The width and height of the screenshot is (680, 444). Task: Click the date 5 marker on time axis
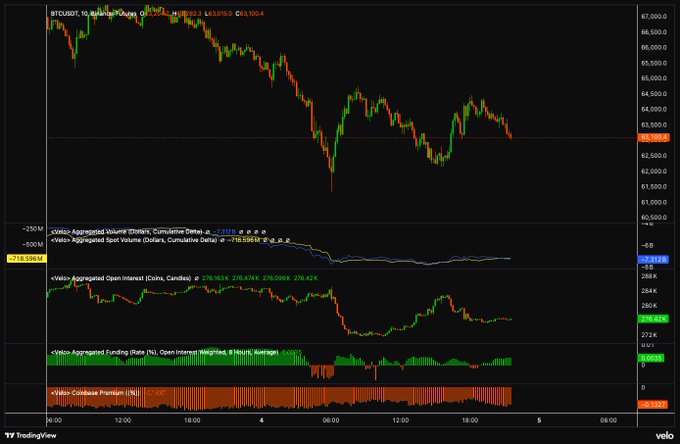tap(539, 420)
